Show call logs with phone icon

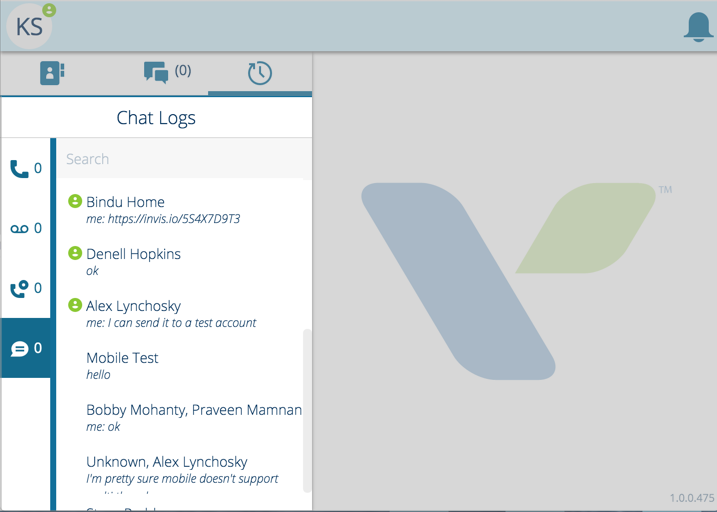pyautogui.click(x=26, y=168)
